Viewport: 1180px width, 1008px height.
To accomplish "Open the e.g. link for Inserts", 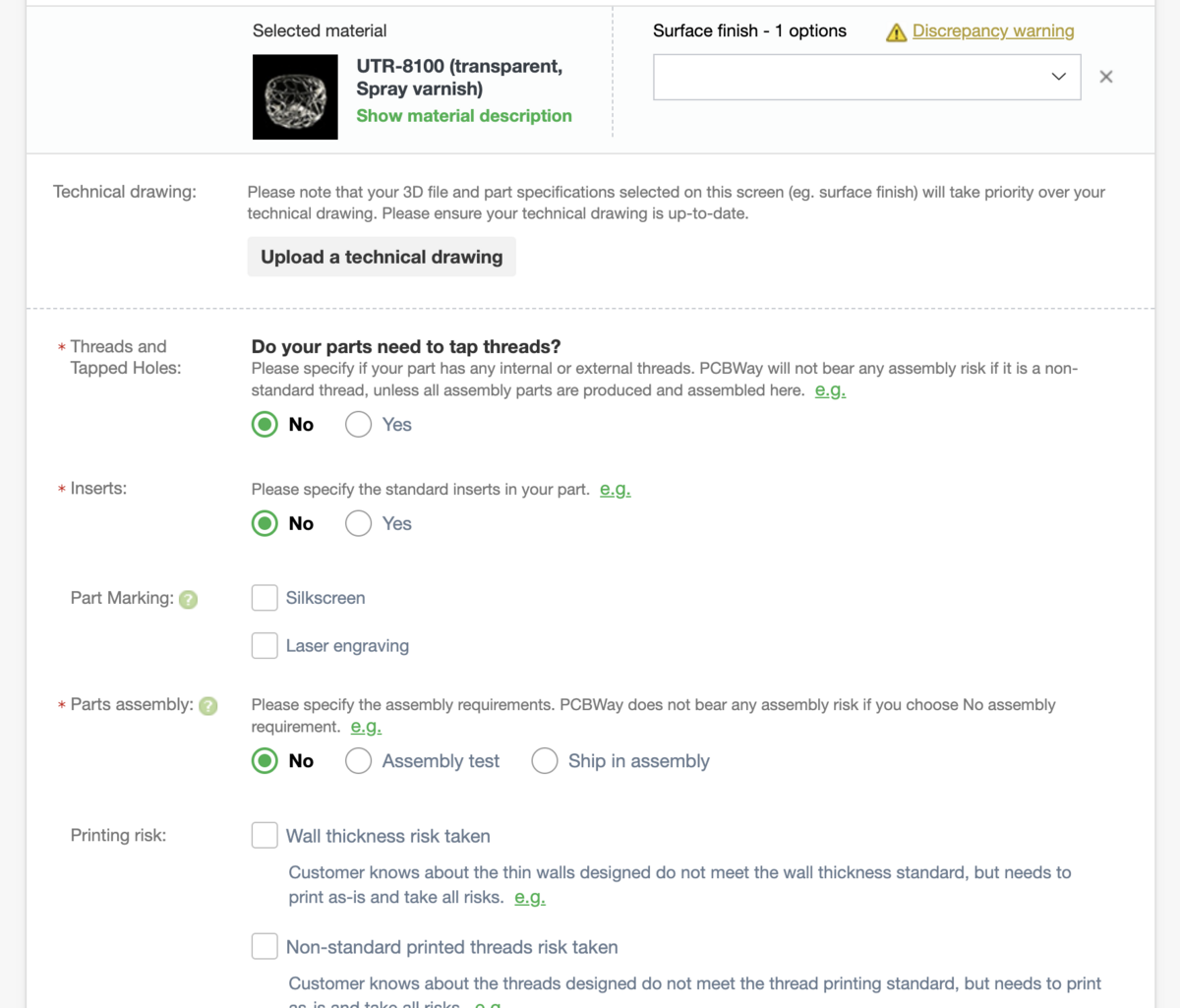I will (x=616, y=489).
